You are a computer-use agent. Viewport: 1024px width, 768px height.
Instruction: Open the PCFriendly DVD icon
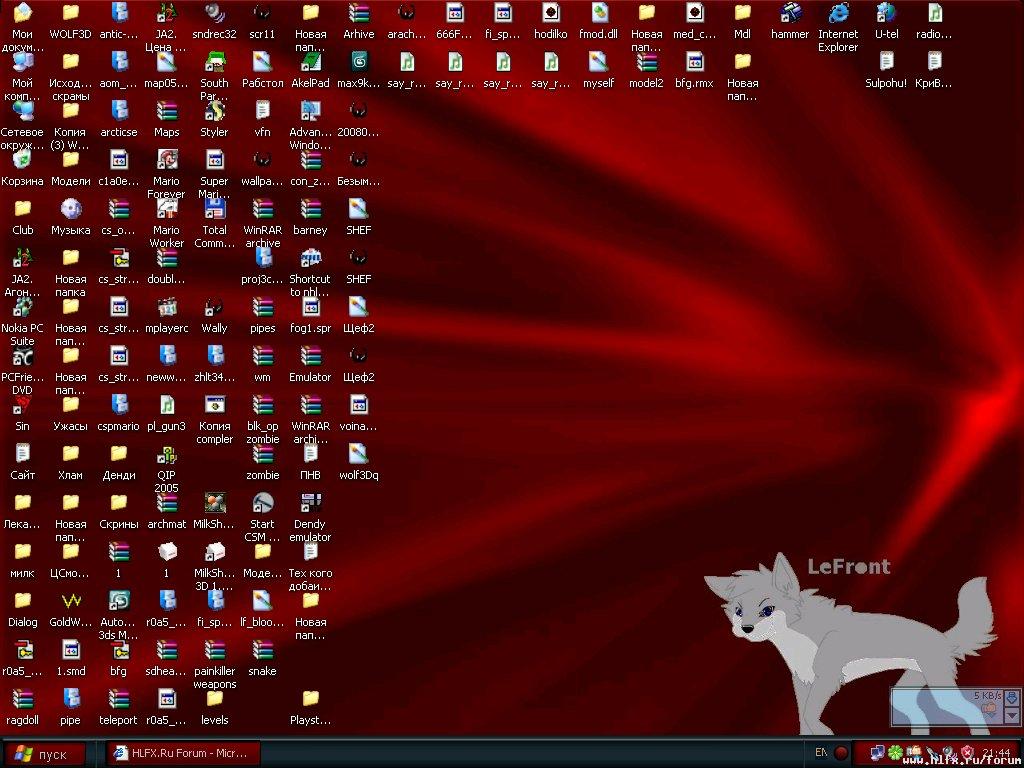click(22, 356)
